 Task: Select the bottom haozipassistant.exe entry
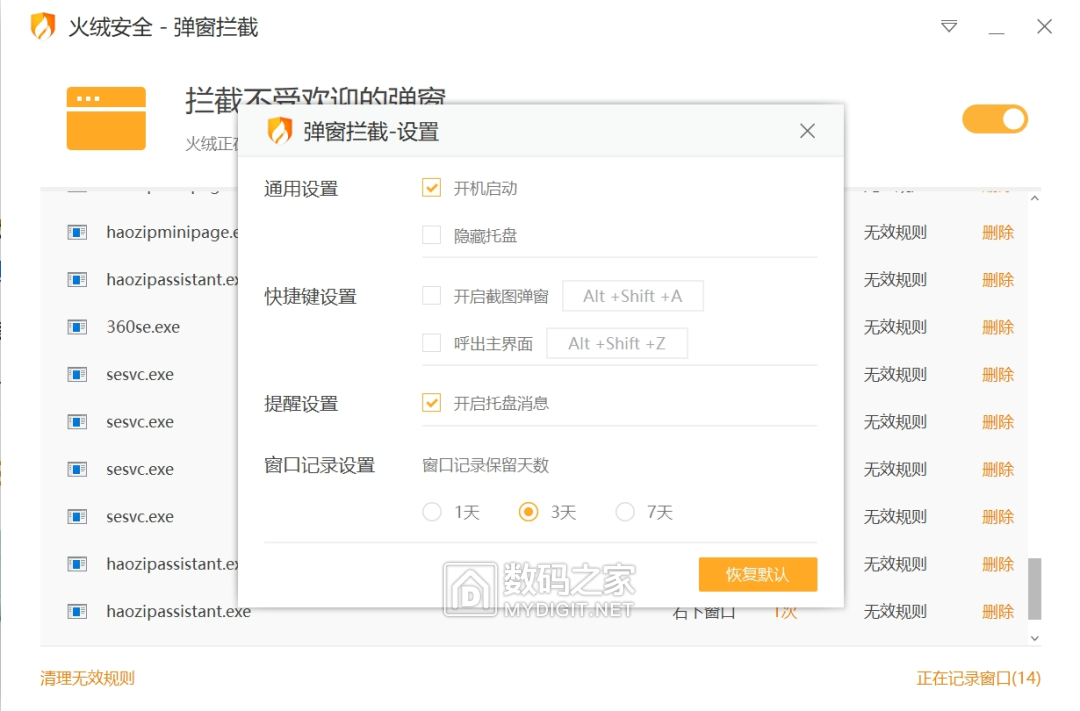pos(178,611)
